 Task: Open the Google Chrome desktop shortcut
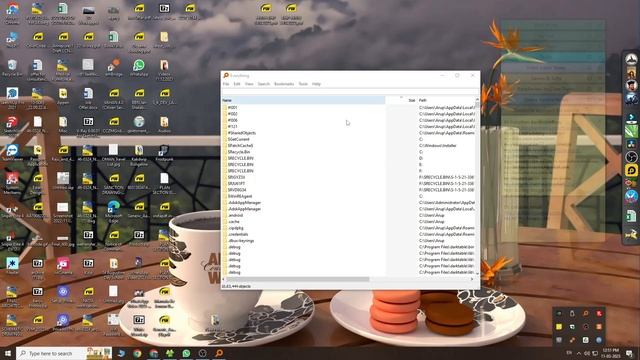(x=12, y=13)
